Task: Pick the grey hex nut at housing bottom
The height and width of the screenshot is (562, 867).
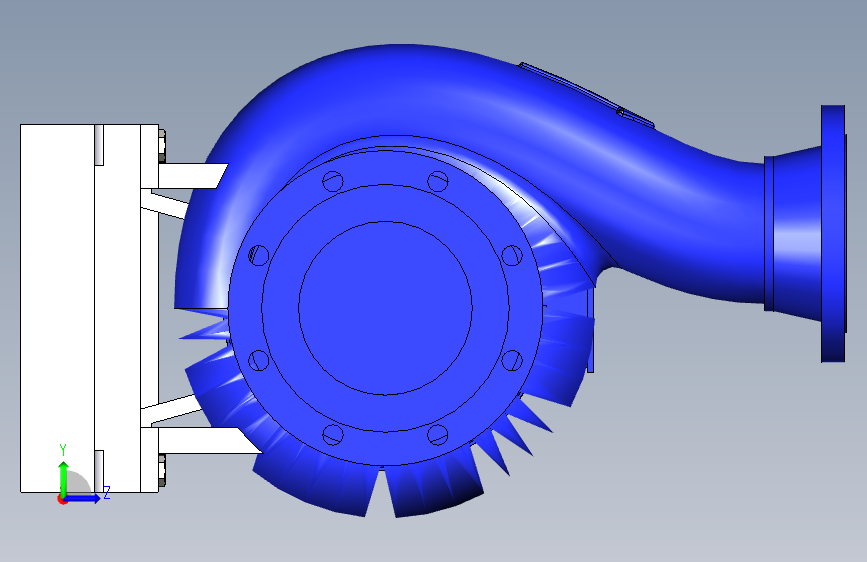Action: point(162,470)
